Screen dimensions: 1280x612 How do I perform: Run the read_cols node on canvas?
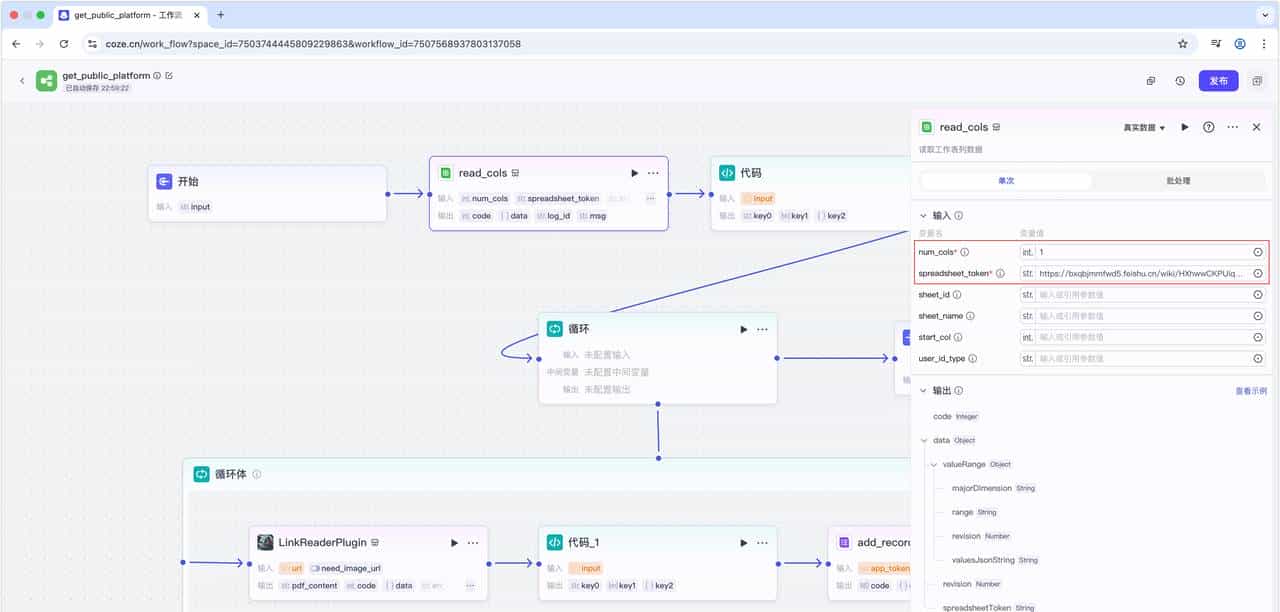point(634,173)
